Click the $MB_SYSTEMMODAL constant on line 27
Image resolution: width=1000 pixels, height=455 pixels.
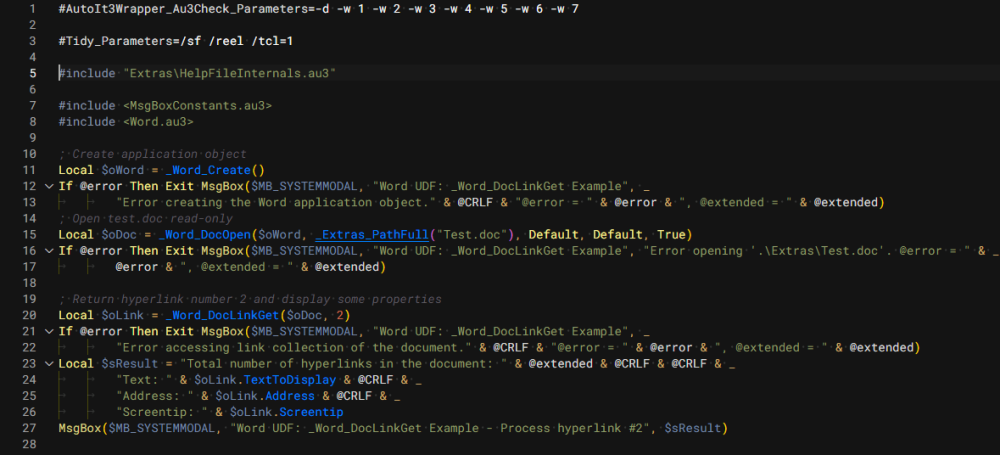[162, 428]
